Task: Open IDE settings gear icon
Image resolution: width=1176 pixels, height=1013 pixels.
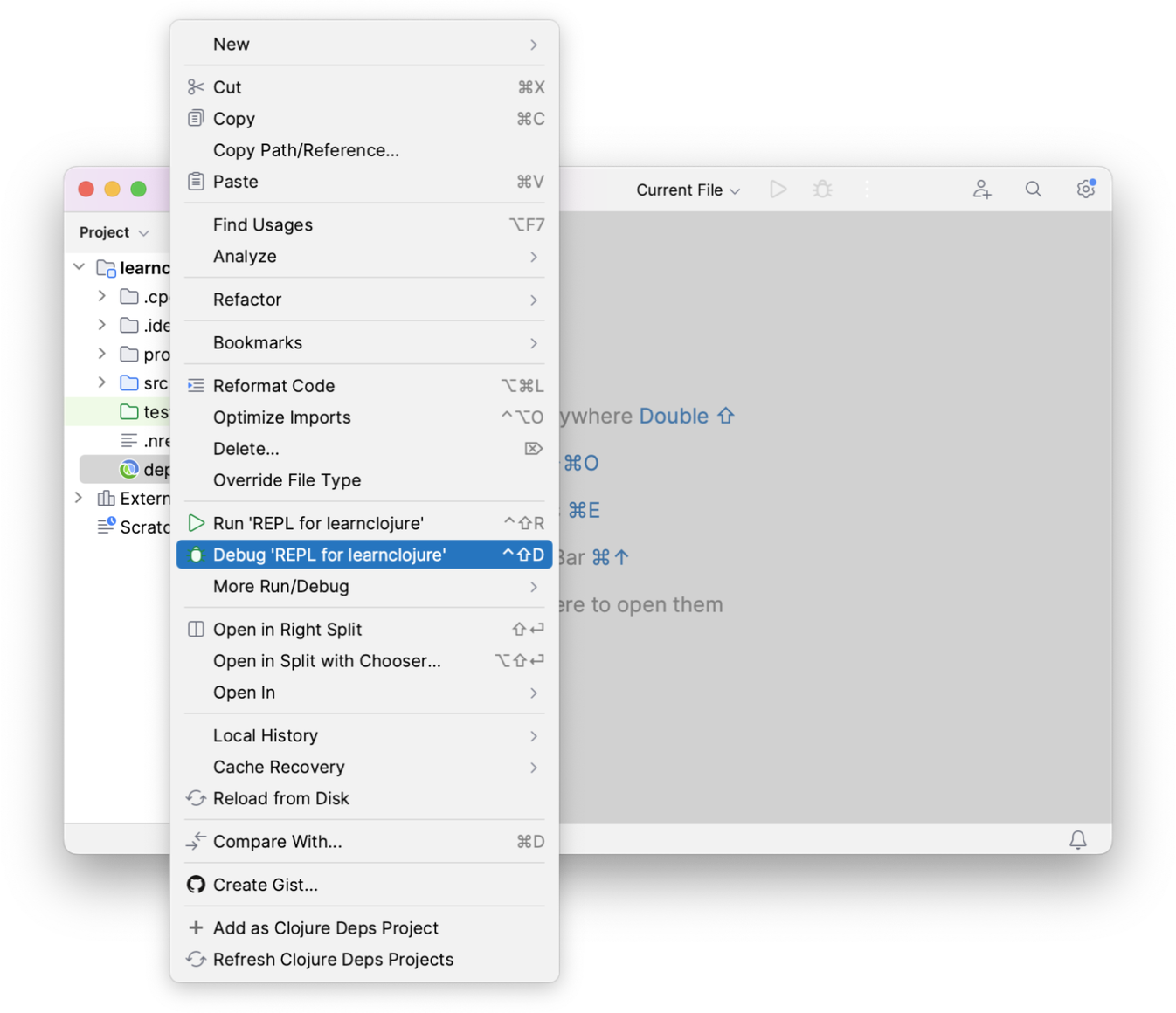Action: 1086,189
